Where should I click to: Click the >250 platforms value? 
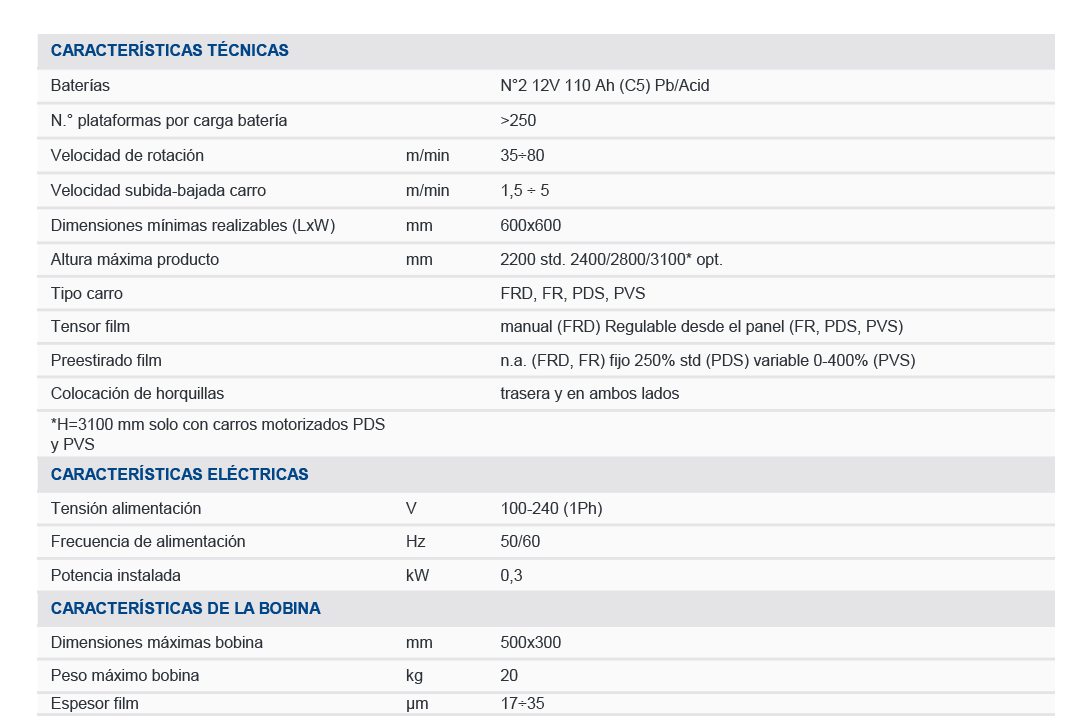coord(518,121)
